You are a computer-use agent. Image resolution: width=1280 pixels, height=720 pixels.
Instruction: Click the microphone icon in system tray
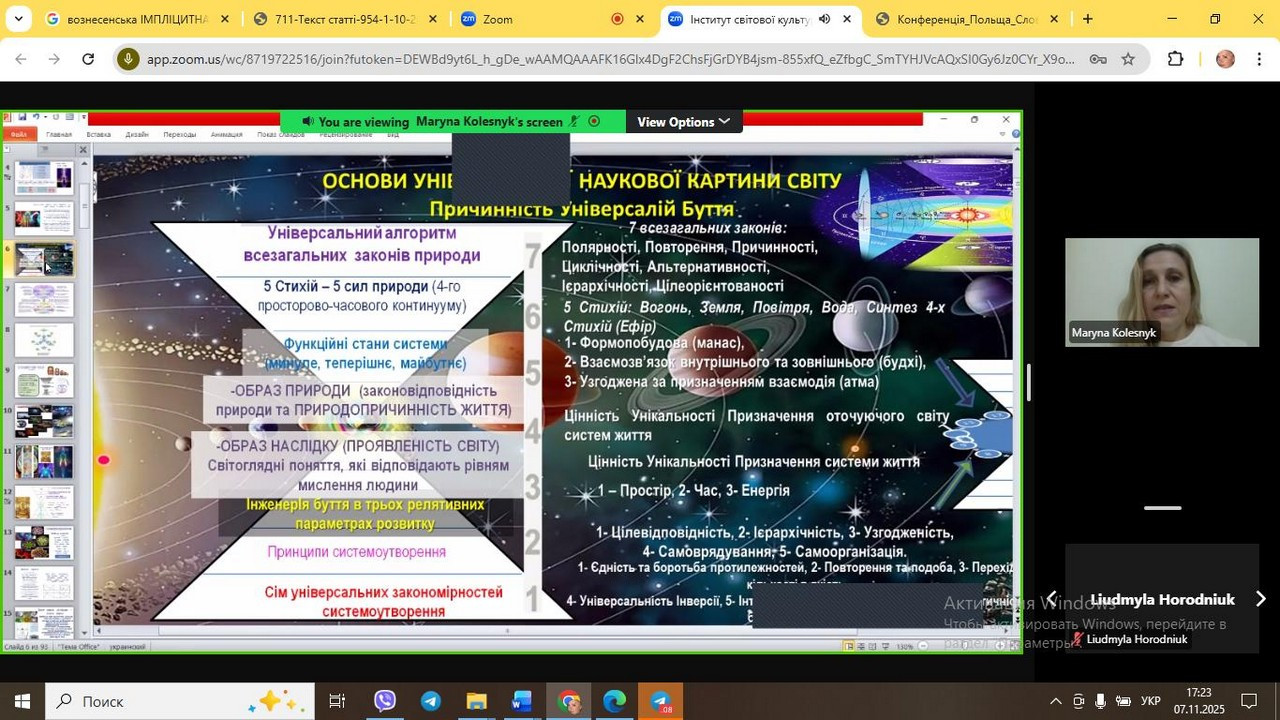[1101, 701]
